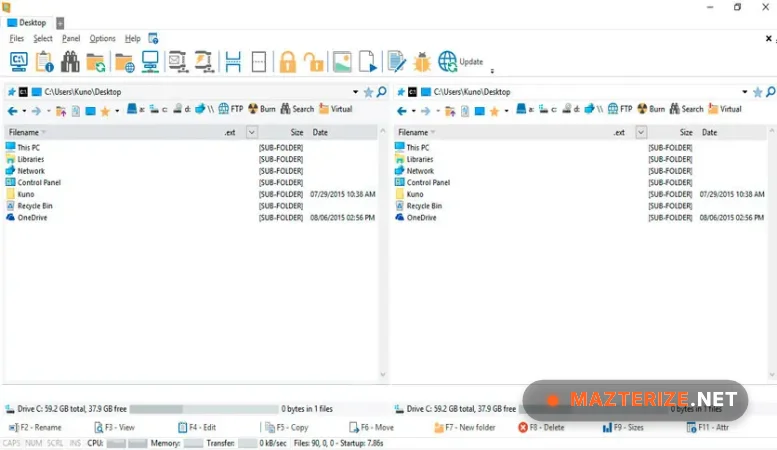
Task: Click the left panel blue pin icon
Action: [x=11, y=92]
